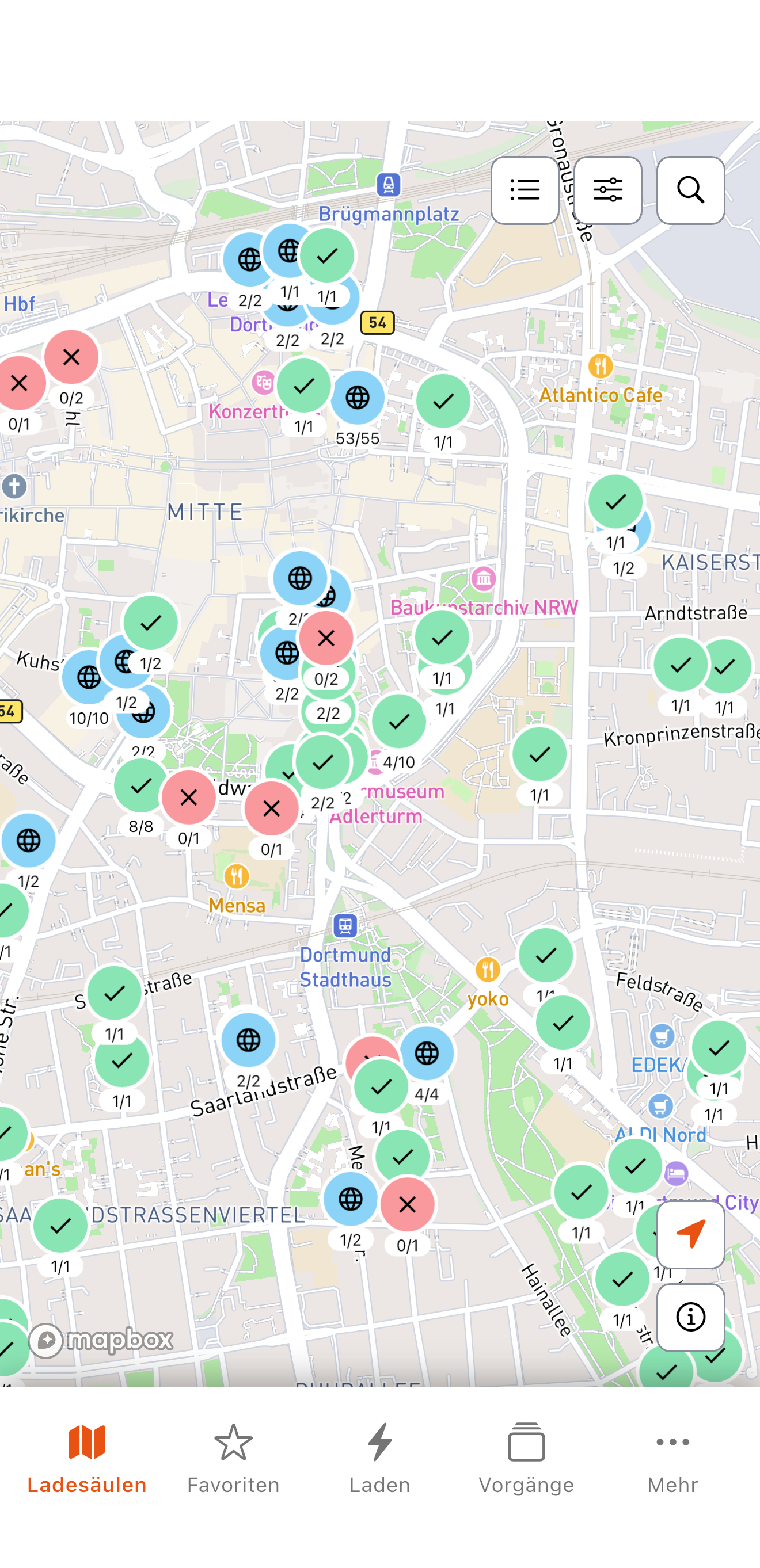760x1568 pixels.
Task: Switch to the Favoriten tab
Action: pos(233,1459)
